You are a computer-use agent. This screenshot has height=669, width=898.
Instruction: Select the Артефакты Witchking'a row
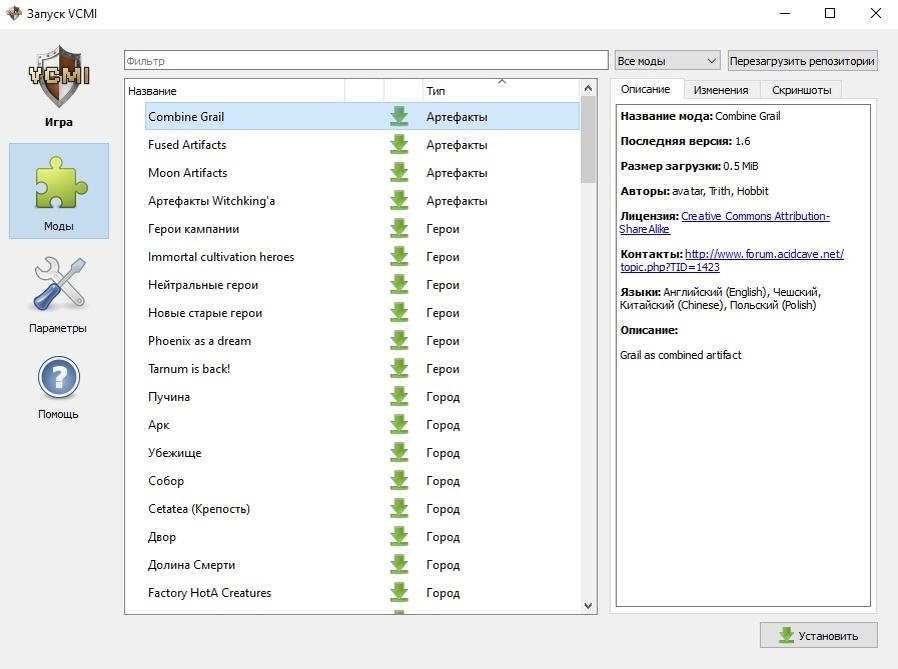click(x=363, y=200)
